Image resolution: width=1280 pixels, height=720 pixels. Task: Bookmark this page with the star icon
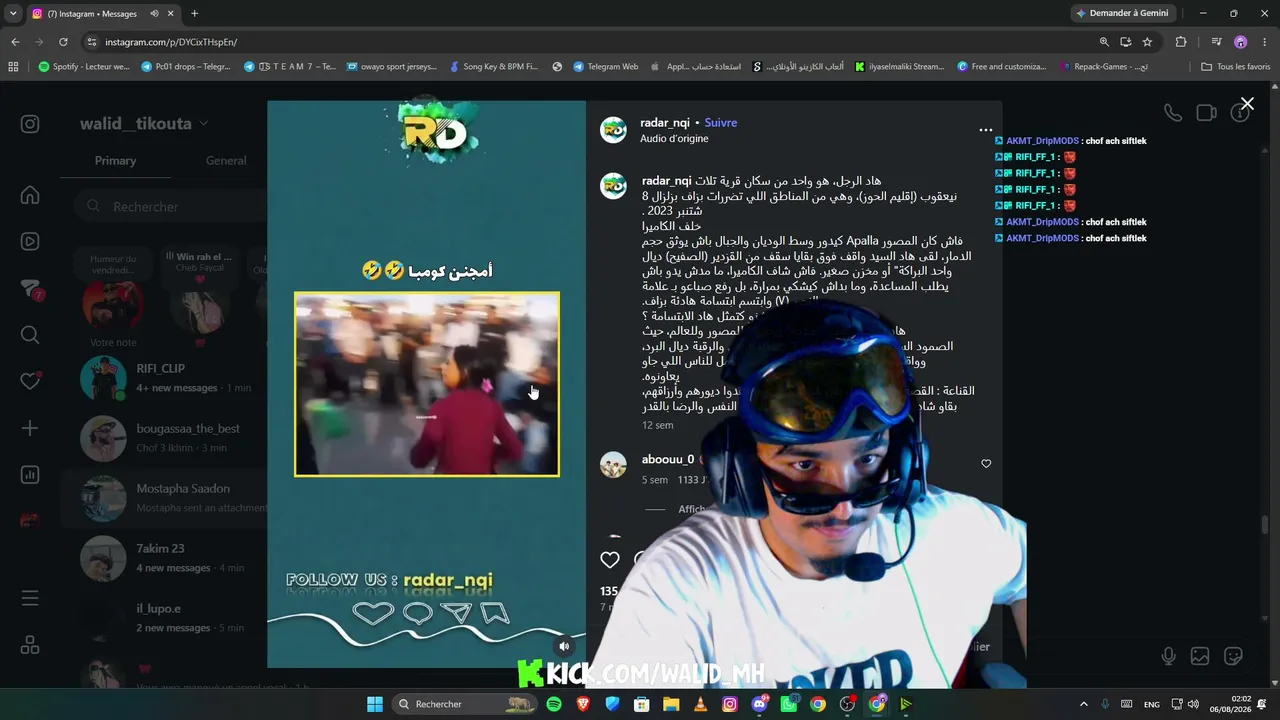pyautogui.click(x=1147, y=42)
